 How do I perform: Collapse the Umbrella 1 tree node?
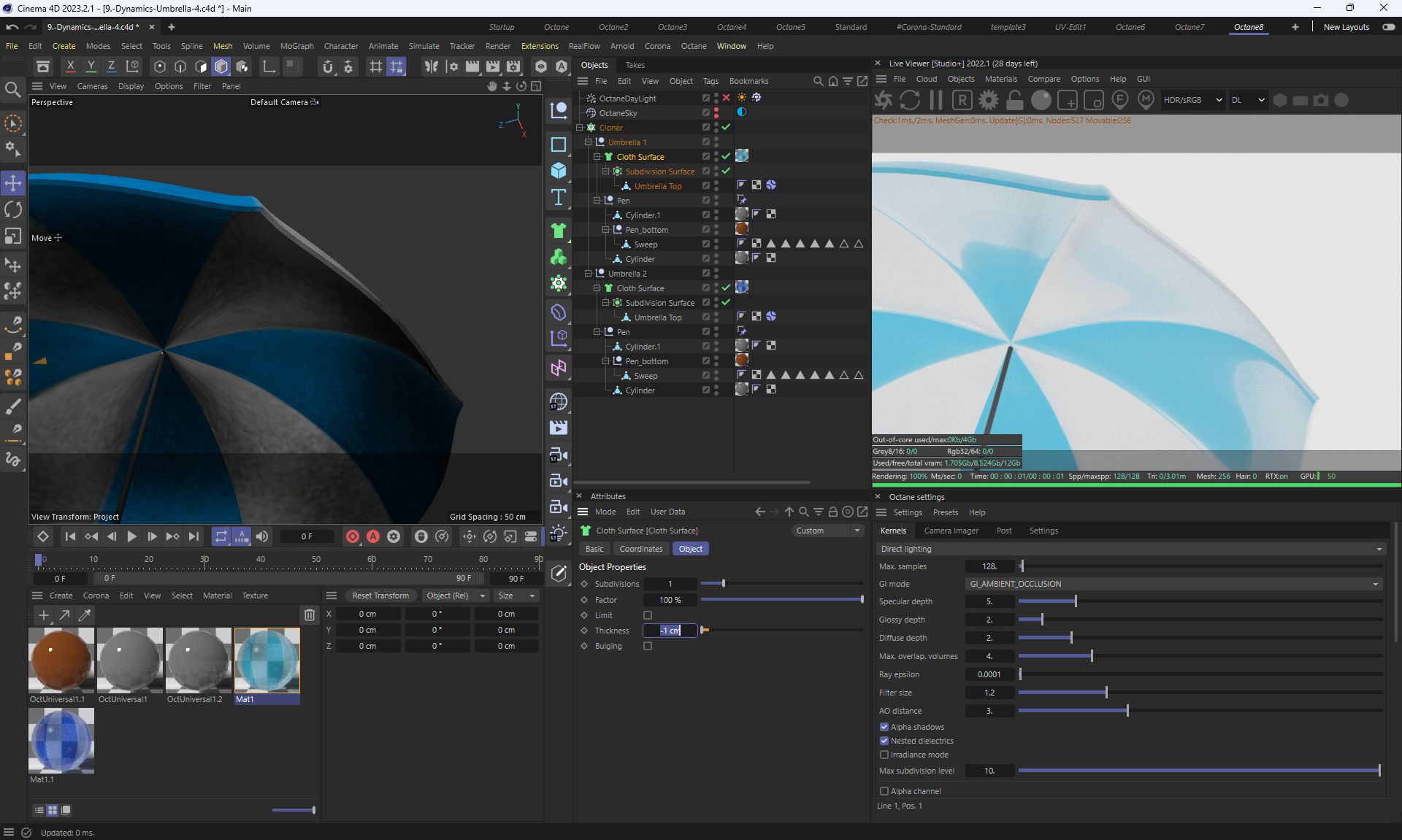point(589,142)
